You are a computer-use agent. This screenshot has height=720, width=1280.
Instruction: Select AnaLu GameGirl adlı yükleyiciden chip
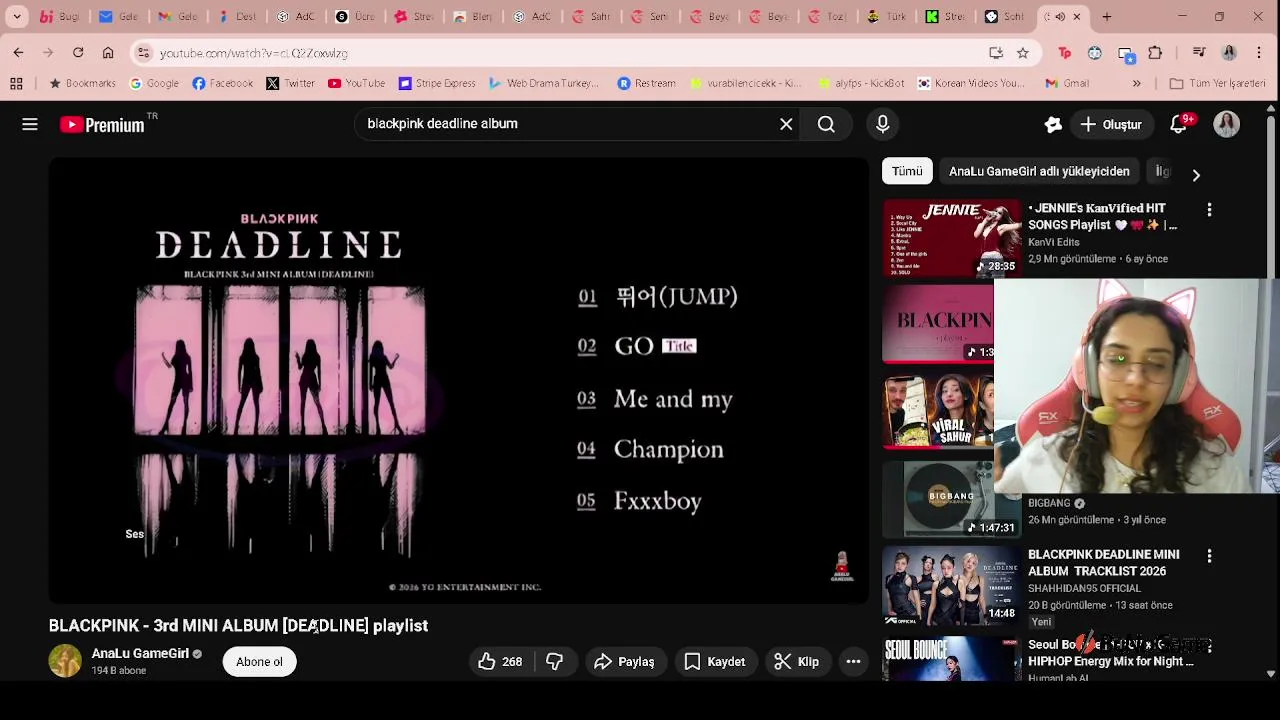[1039, 171]
